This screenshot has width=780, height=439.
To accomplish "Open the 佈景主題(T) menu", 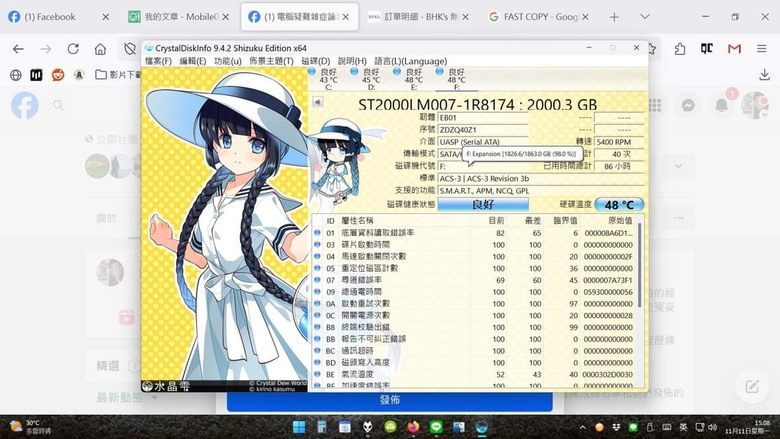I will 271,61.
